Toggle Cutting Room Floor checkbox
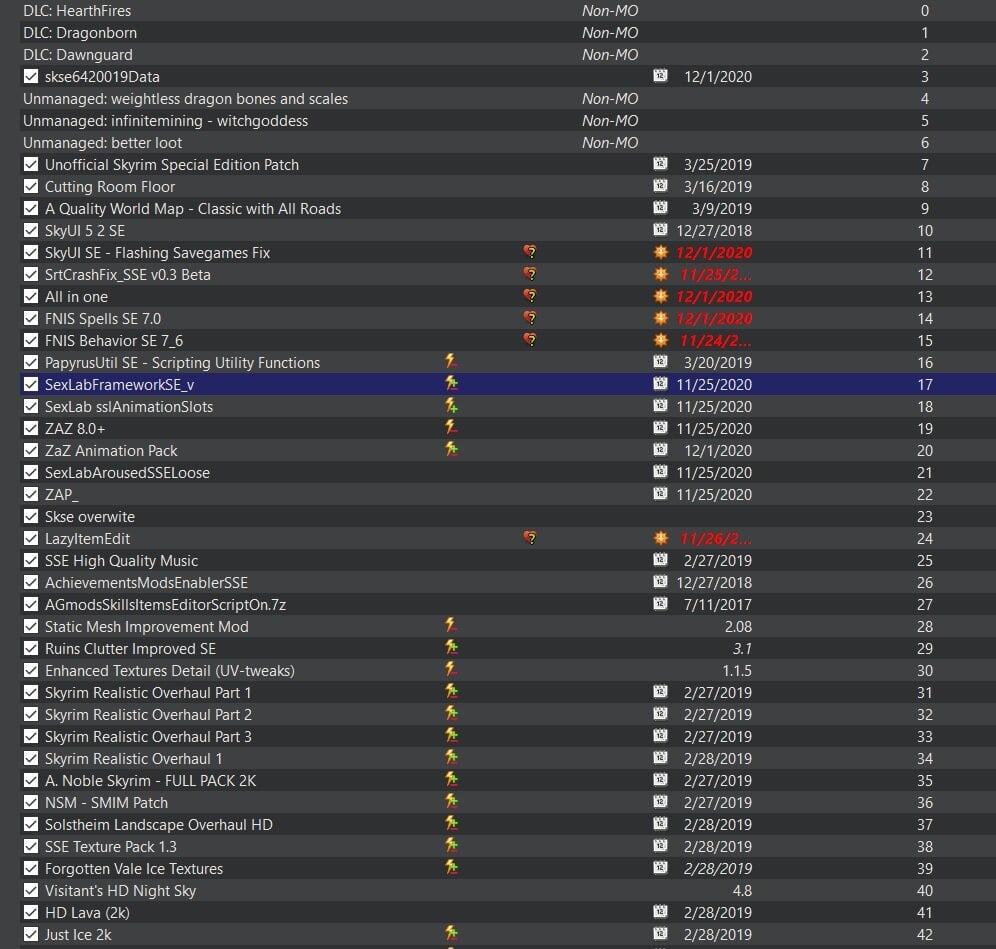996x949 pixels. click(30, 186)
